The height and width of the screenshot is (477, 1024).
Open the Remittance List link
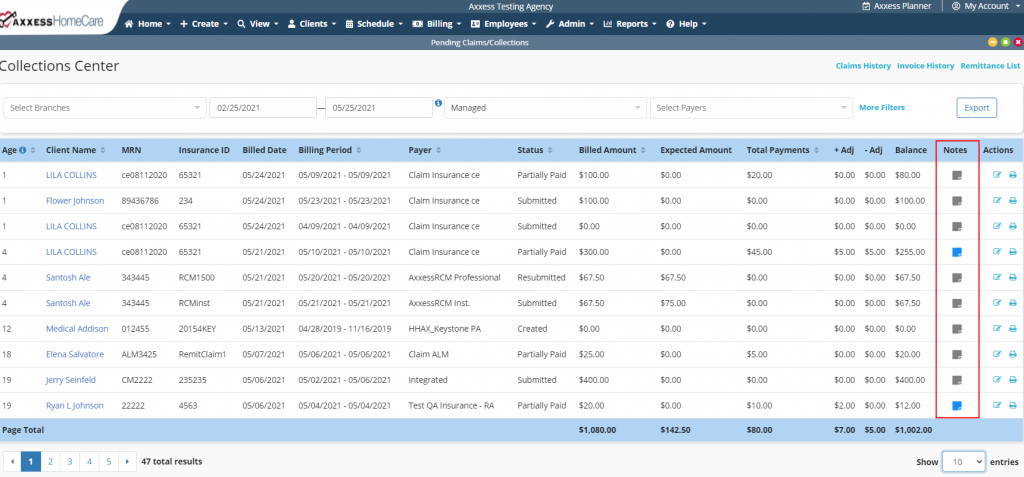[x=990, y=66]
